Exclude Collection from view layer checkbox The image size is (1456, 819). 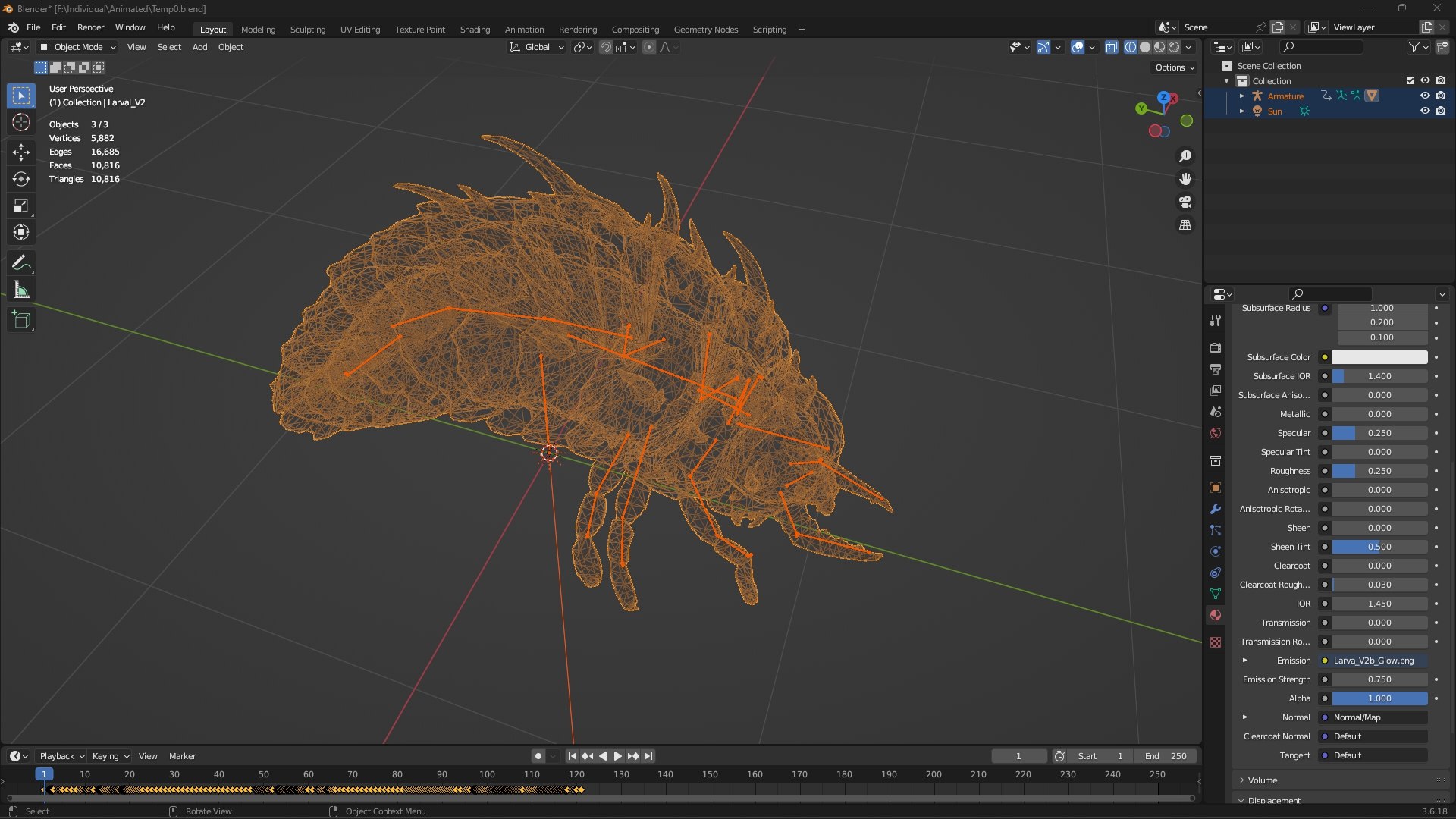point(1410,80)
